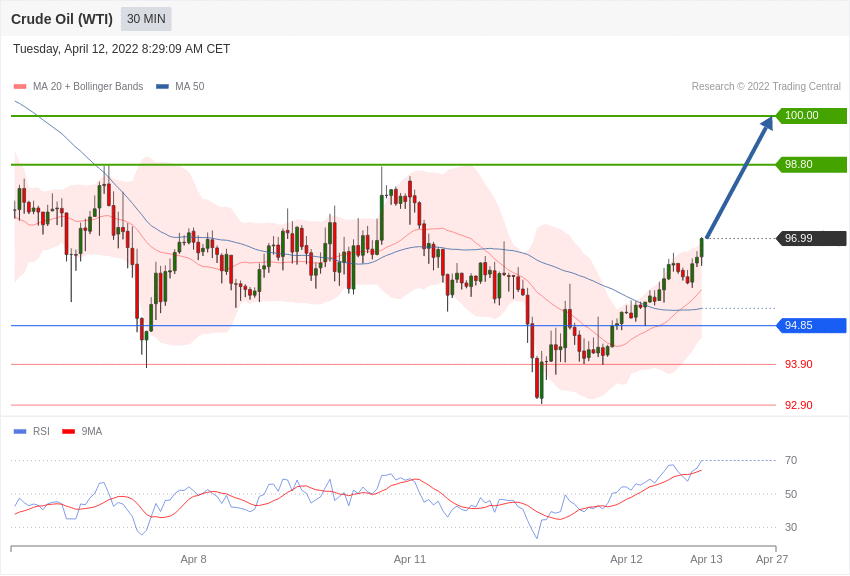Click the Apr 12 date axis label

pyautogui.click(x=626, y=559)
